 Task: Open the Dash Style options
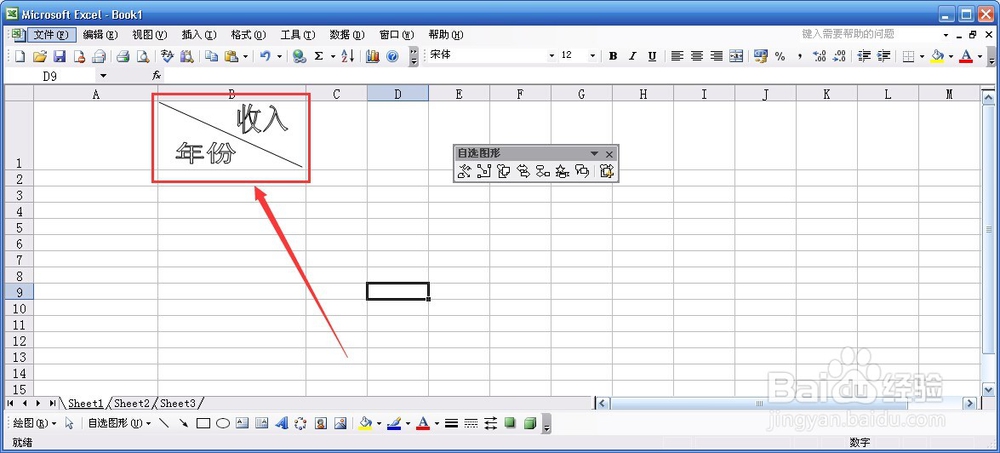point(471,423)
